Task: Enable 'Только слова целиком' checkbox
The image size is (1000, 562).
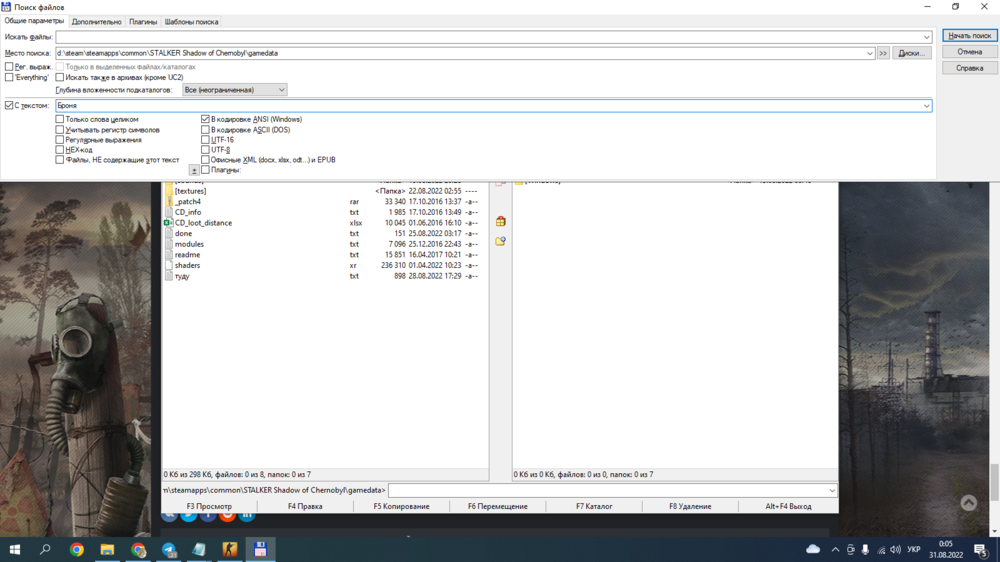Action: 60,119
